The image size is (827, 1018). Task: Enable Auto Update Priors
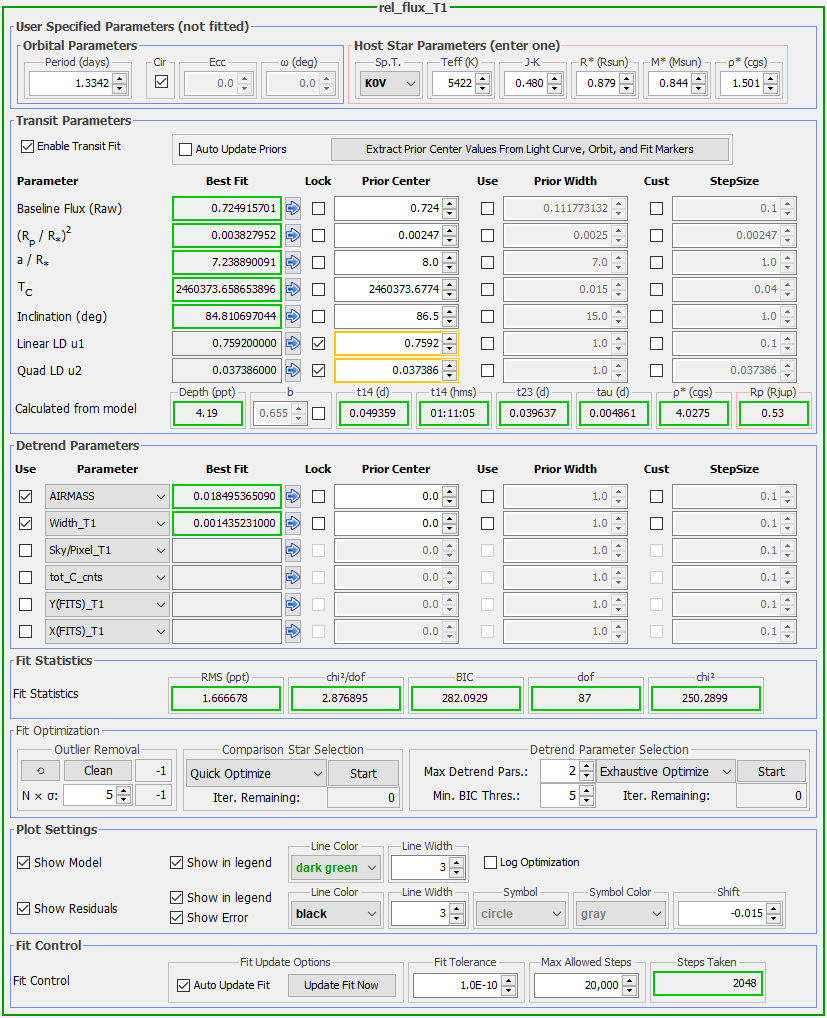[x=185, y=149]
